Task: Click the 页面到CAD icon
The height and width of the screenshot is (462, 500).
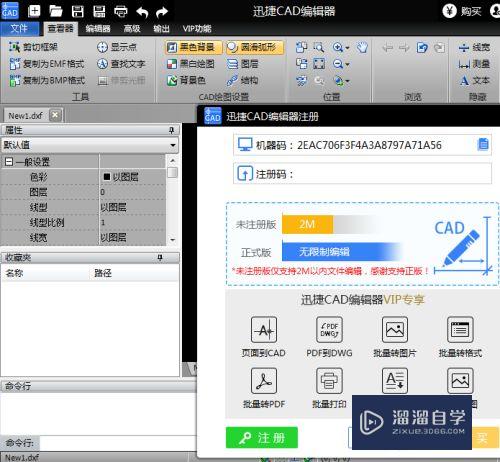Action: 264,330
